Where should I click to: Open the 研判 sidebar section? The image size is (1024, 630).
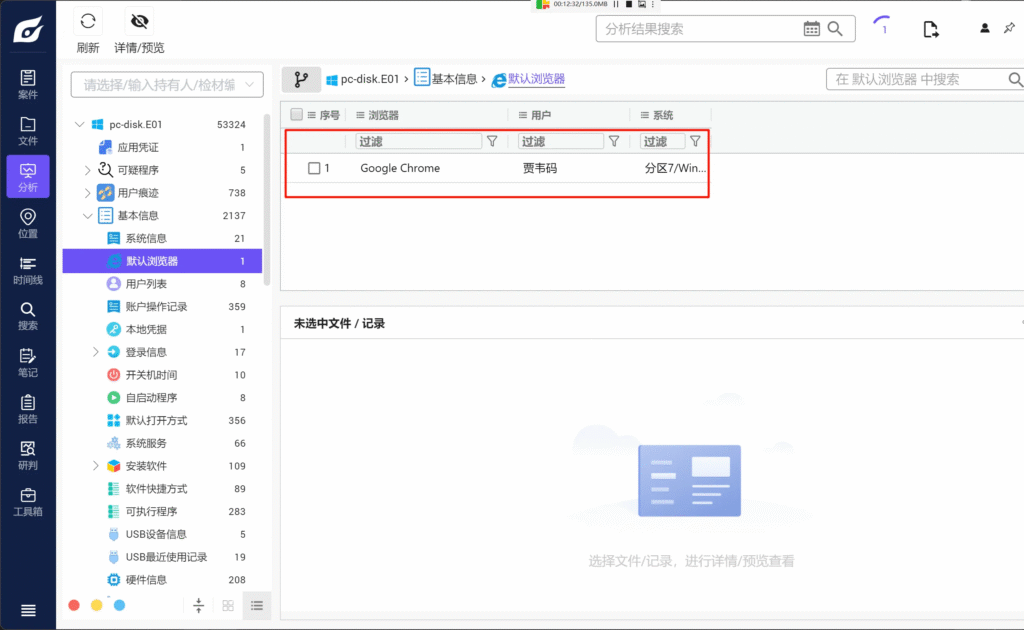pos(27,456)
